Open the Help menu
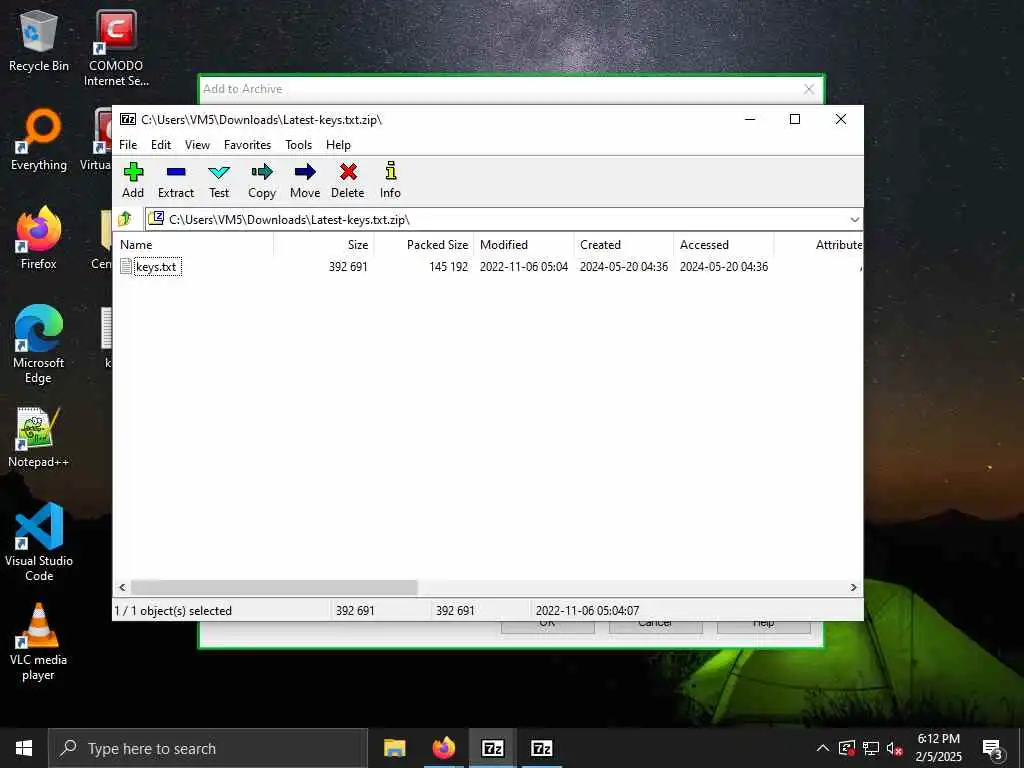The image size is (1024, 768). click(338, 145)
